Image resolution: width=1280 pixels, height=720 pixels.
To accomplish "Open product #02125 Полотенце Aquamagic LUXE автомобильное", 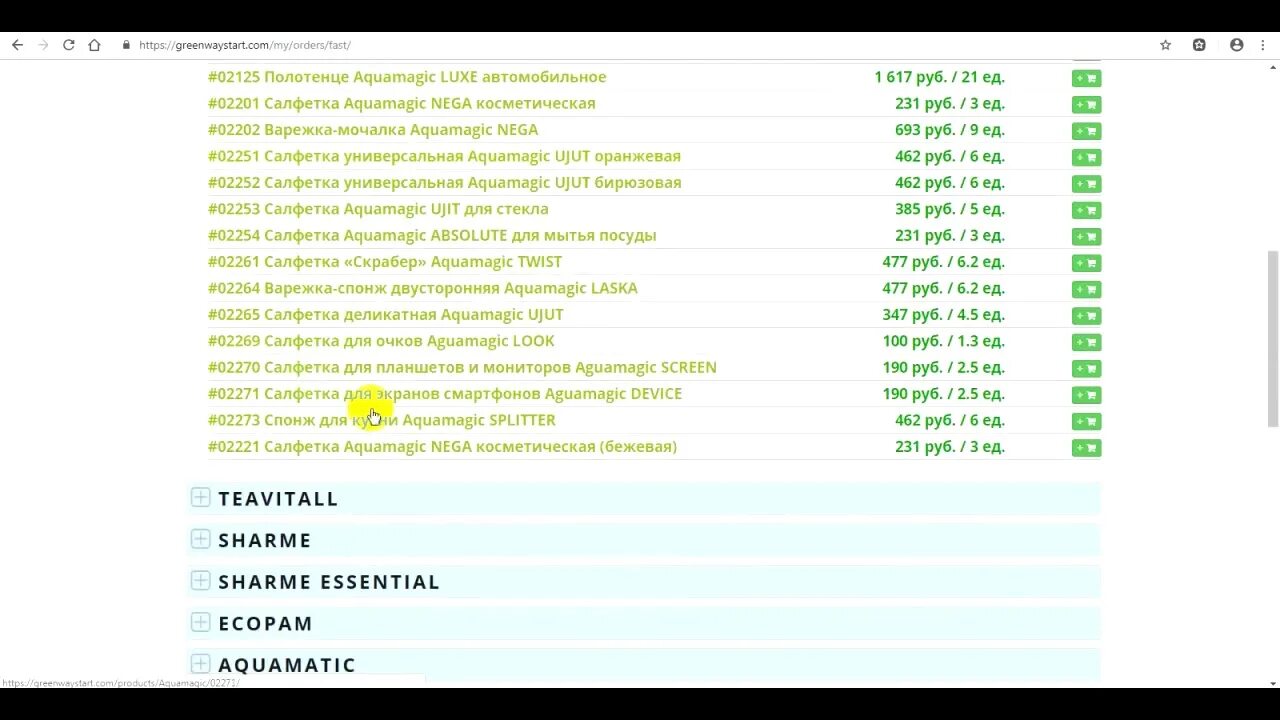I will (x=407, y=77).
